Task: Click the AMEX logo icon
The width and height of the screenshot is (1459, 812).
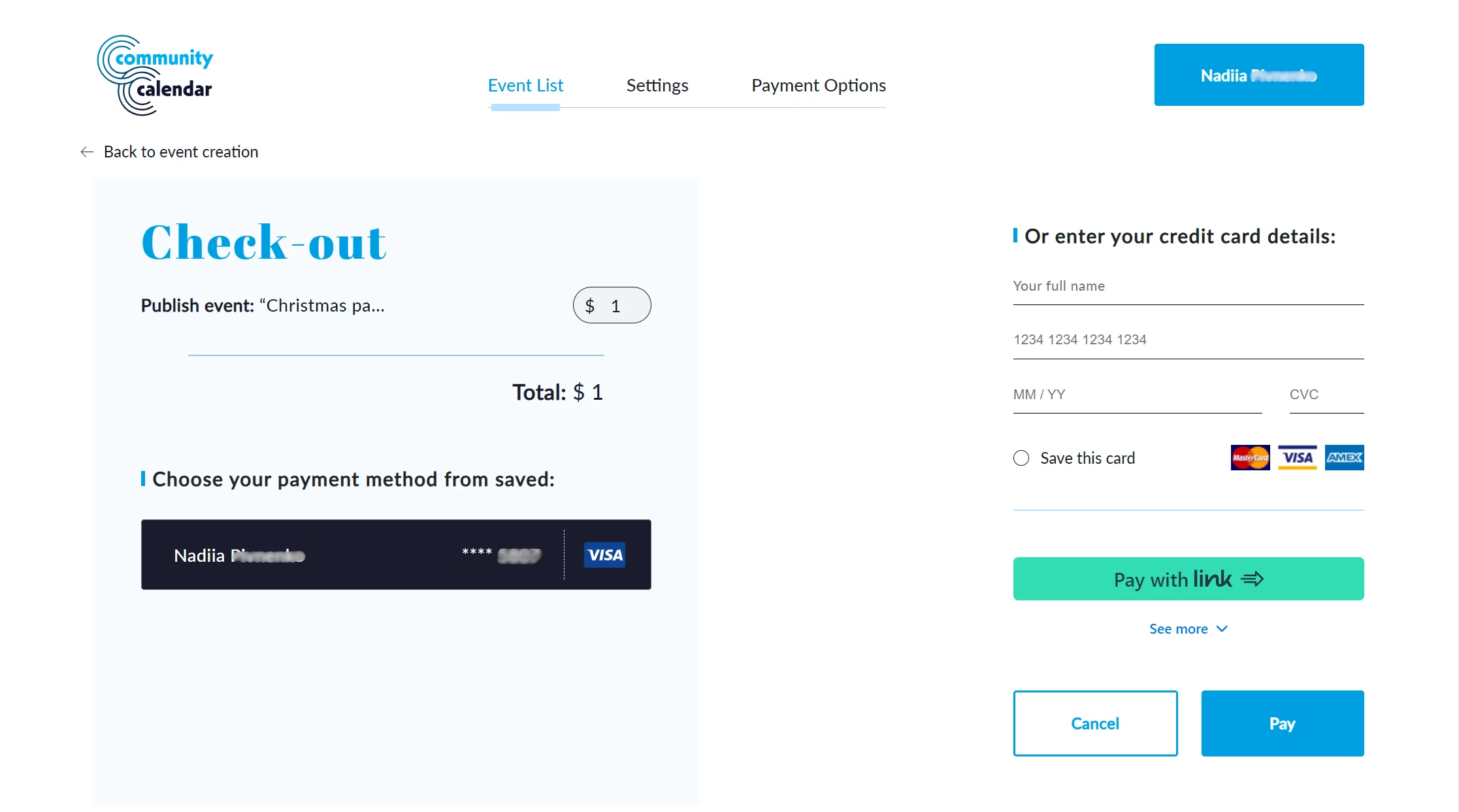Action: pyautogui.click(x=1344, y=457)
